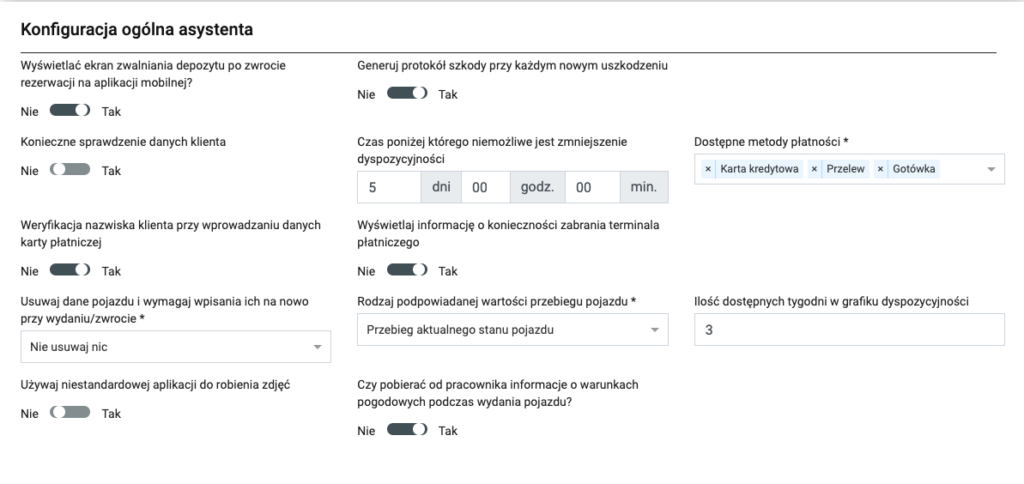The width and height of the screenshot is (1024, 484).
Task: Toggle payment terminal reminder switch
Action: click(407, 270)
